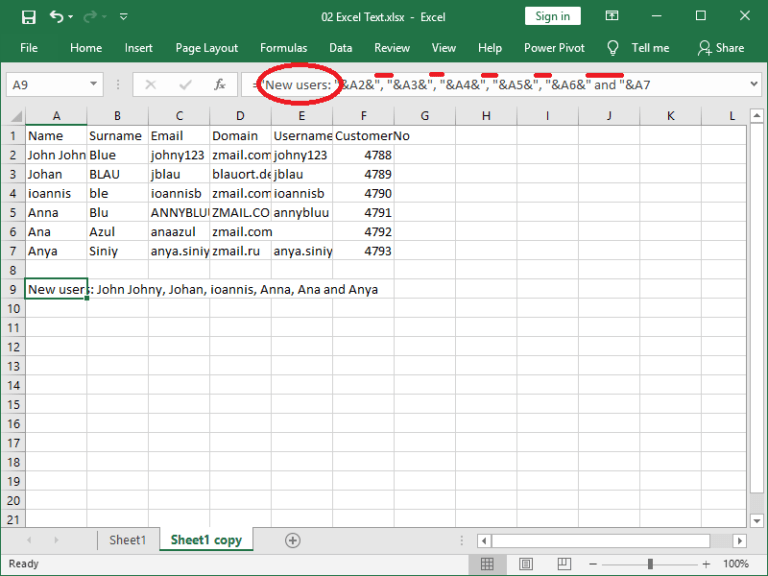768x576 pixels.
Task: Click the Sign in button
Action: [552, 16]
